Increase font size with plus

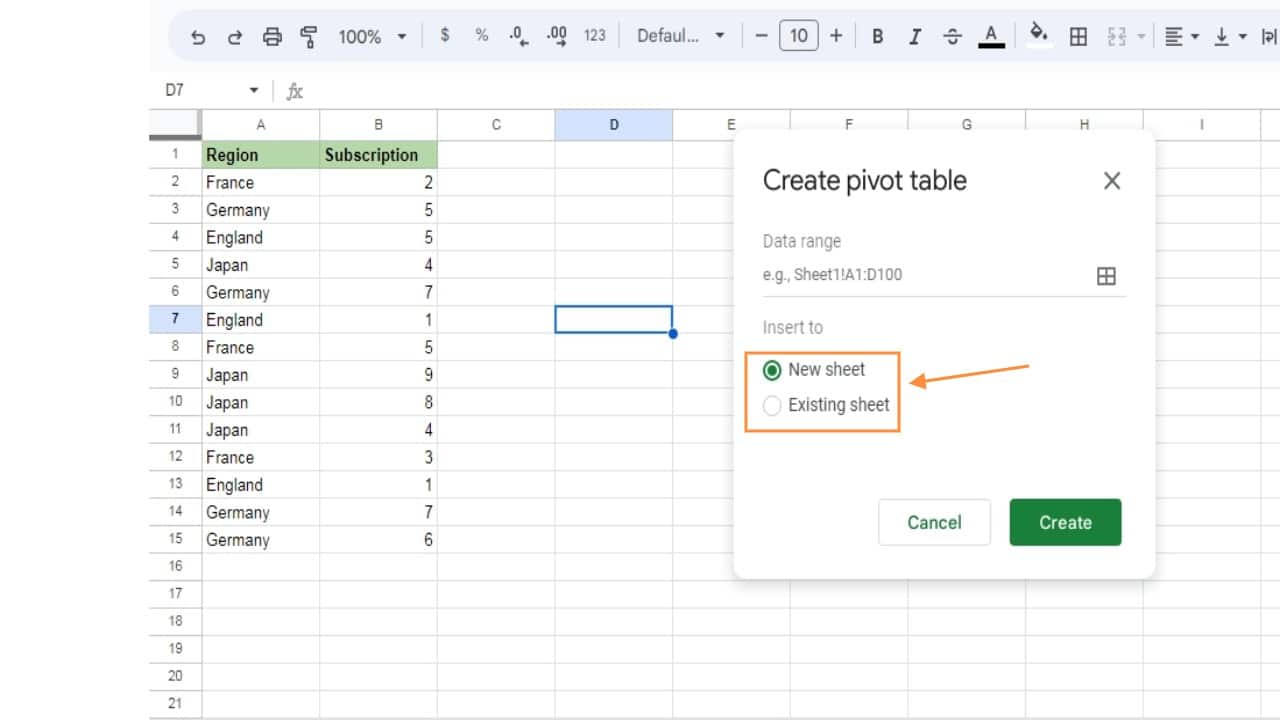pyautogui.click(x=836, y=36)
